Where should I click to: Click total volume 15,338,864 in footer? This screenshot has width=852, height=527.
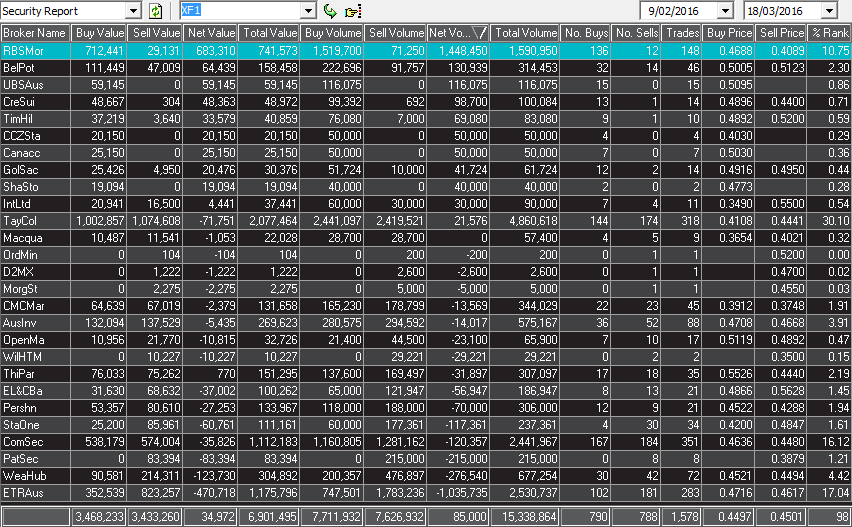click(x=529, y=517)
